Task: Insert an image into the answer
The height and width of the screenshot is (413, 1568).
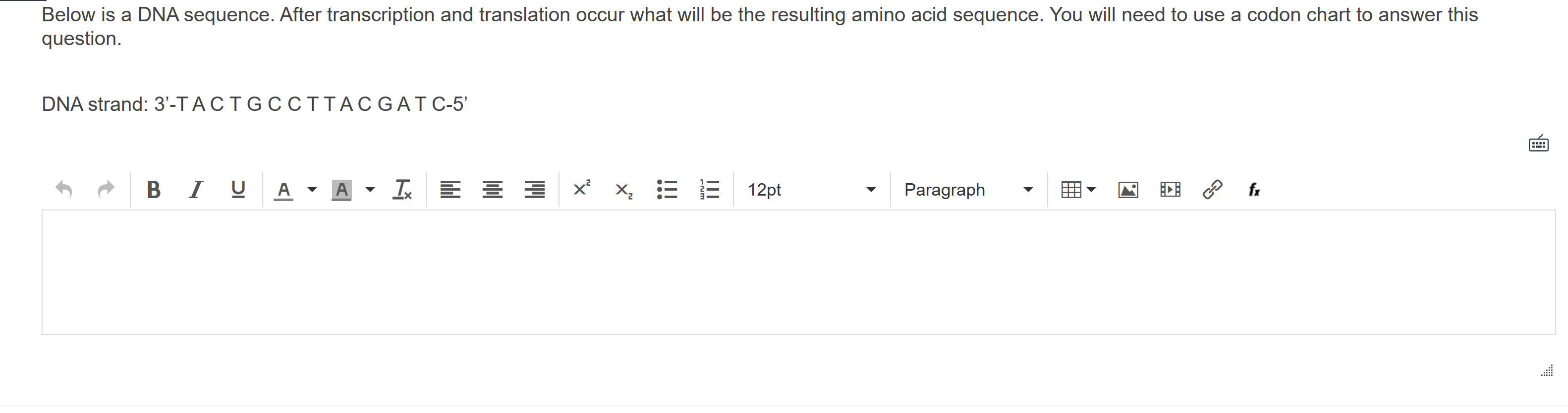Action: click(1127, 189)
